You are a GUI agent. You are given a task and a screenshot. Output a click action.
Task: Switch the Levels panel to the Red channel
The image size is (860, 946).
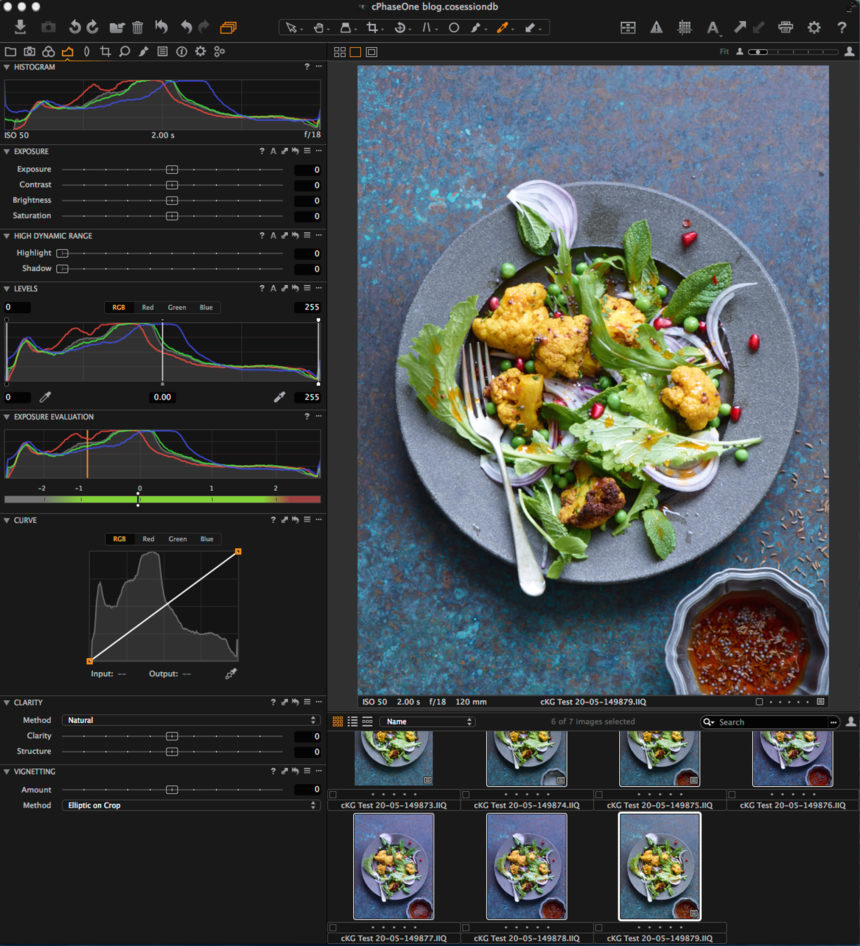click(147, 307)
